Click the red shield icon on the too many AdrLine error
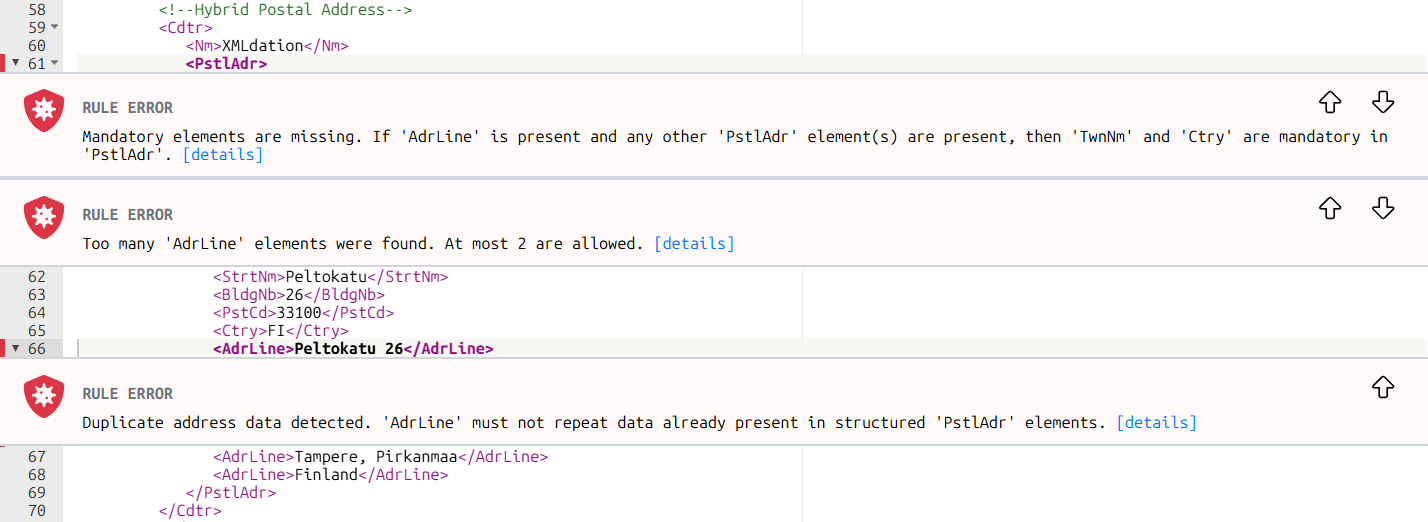 pos(44,217)
